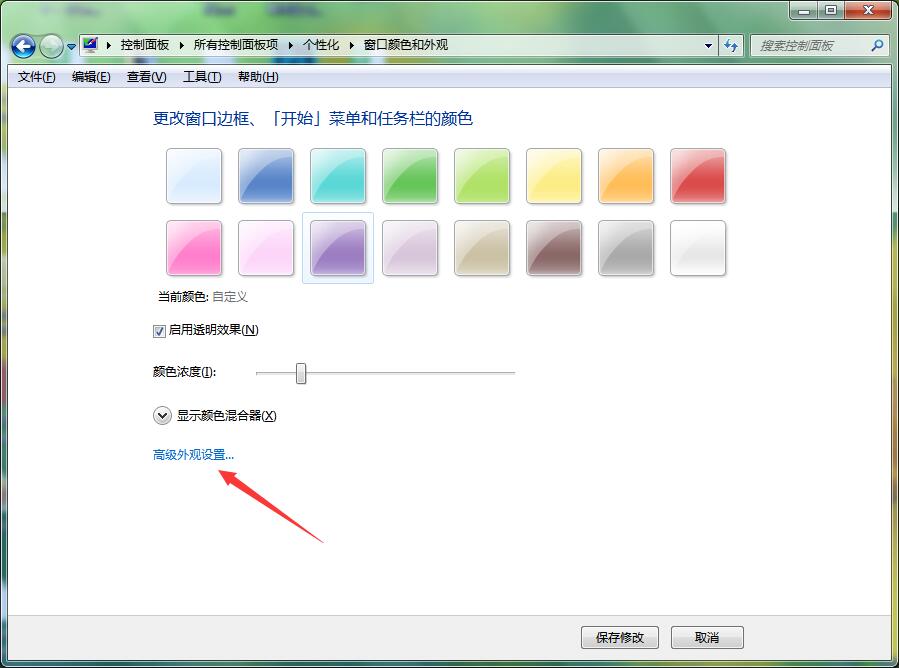The height and width of the screenshot is (668, 899).
Task: Click 窗口颜色和外观 in the address bar
Action: [x=406, y=45]
